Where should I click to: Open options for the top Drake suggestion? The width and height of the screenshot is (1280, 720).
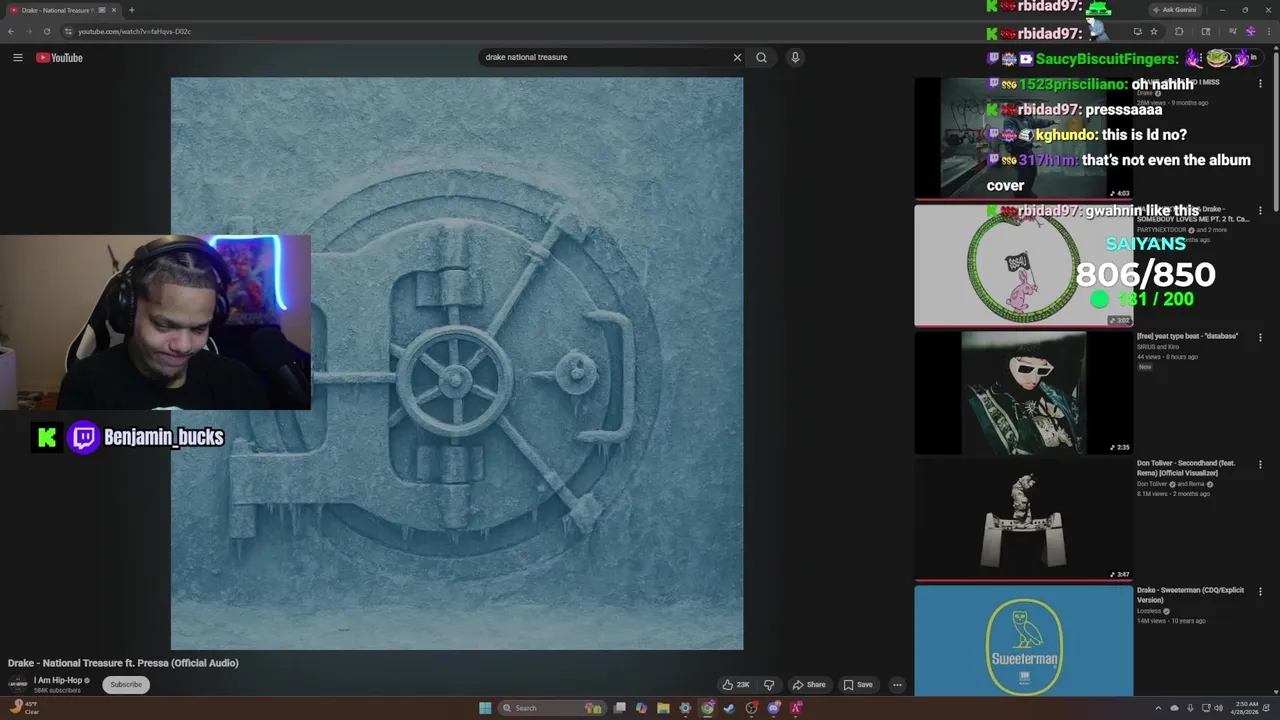point(1260,84)
